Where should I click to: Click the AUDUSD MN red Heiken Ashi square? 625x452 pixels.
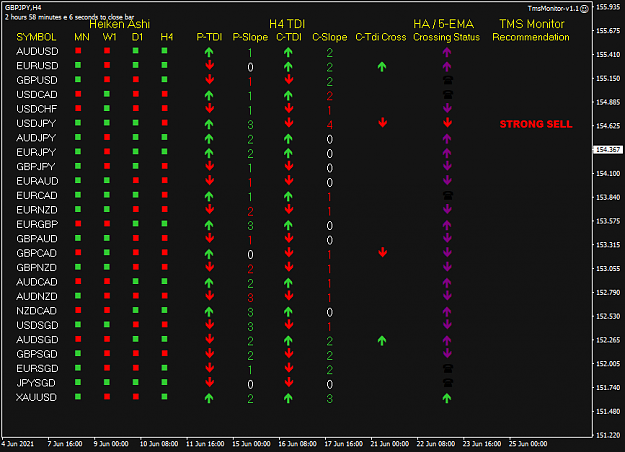[x=78, y=51]
